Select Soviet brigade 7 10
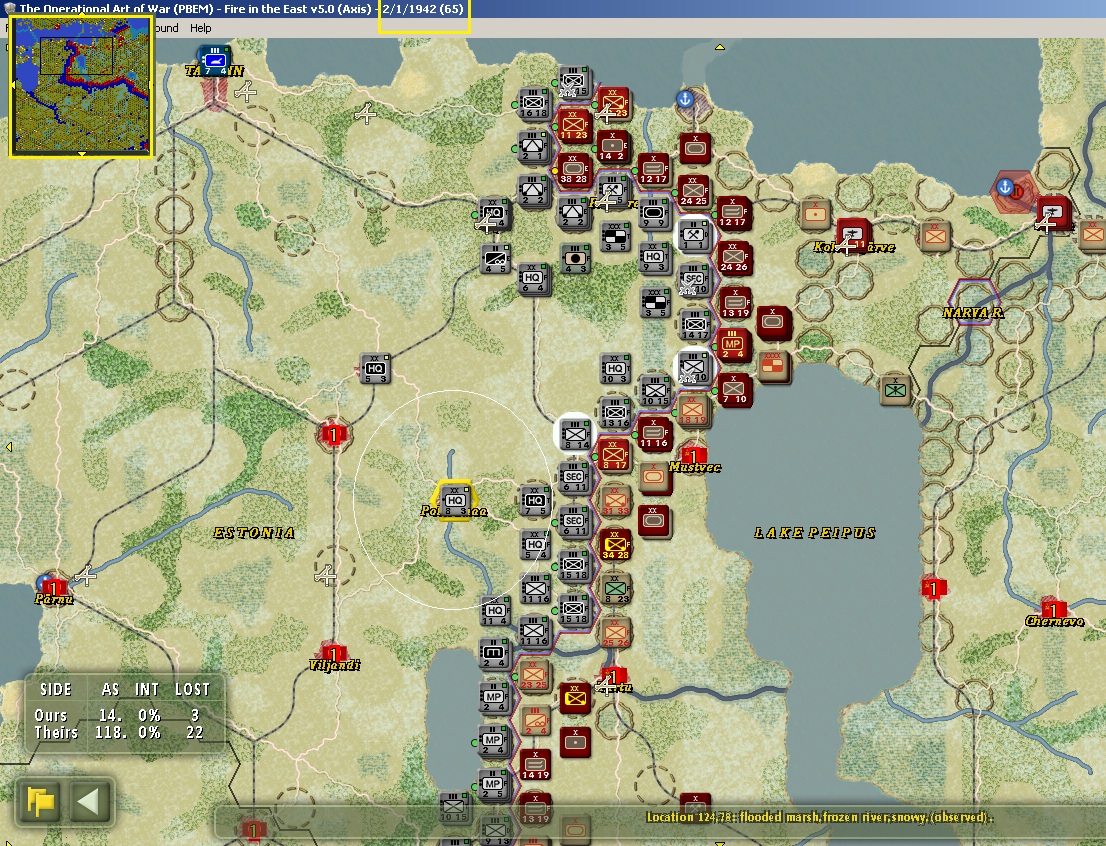This screenshot has height=846, width=1106. (x=733, y=389)
